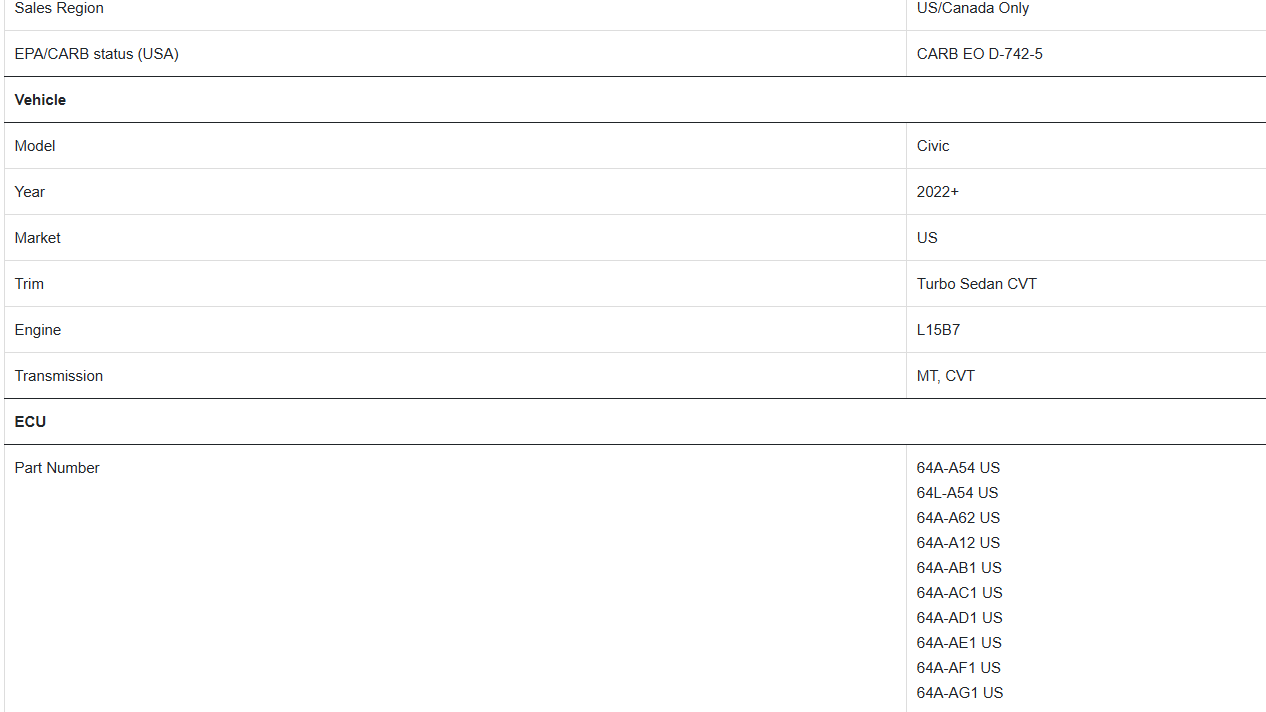This screenshot has height=712, width=1266.
Task: Click the 'US/Canada Only' sales region value
Action: tap(972, 8)
